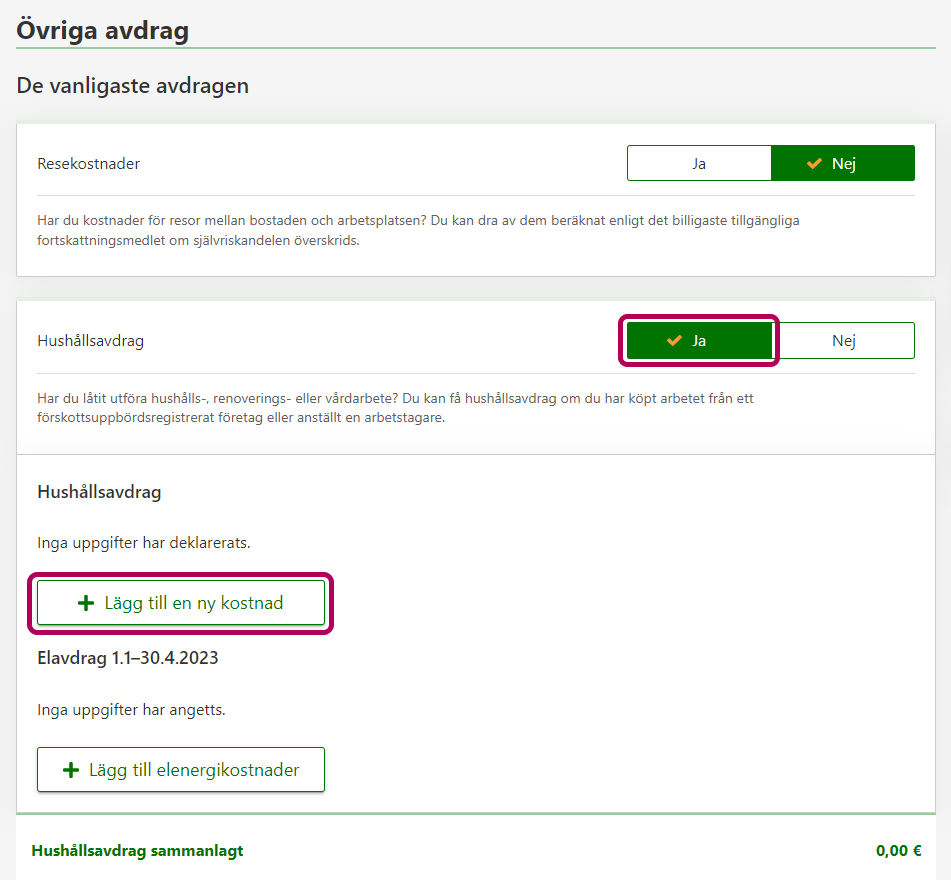Click plus icon beside "Lägg till elenergikostnader"
Screen dimensions: 951x880
click(71, 770)
